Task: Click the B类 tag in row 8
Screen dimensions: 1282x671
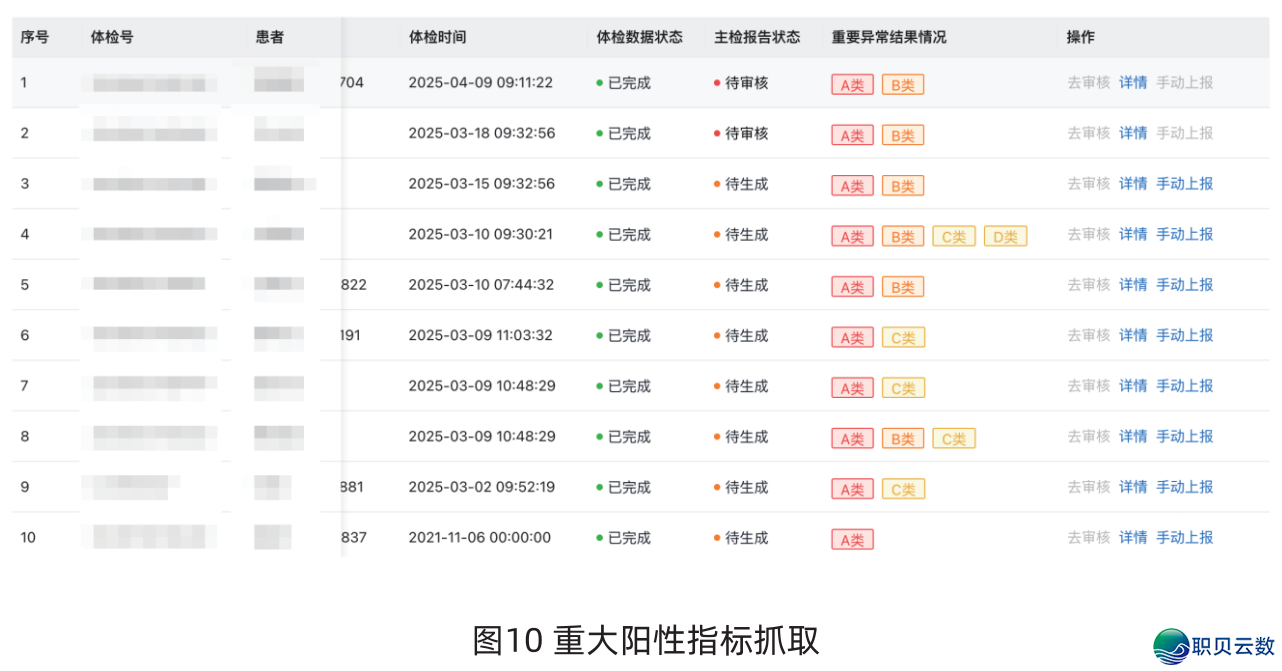Action: click(902, 438)
